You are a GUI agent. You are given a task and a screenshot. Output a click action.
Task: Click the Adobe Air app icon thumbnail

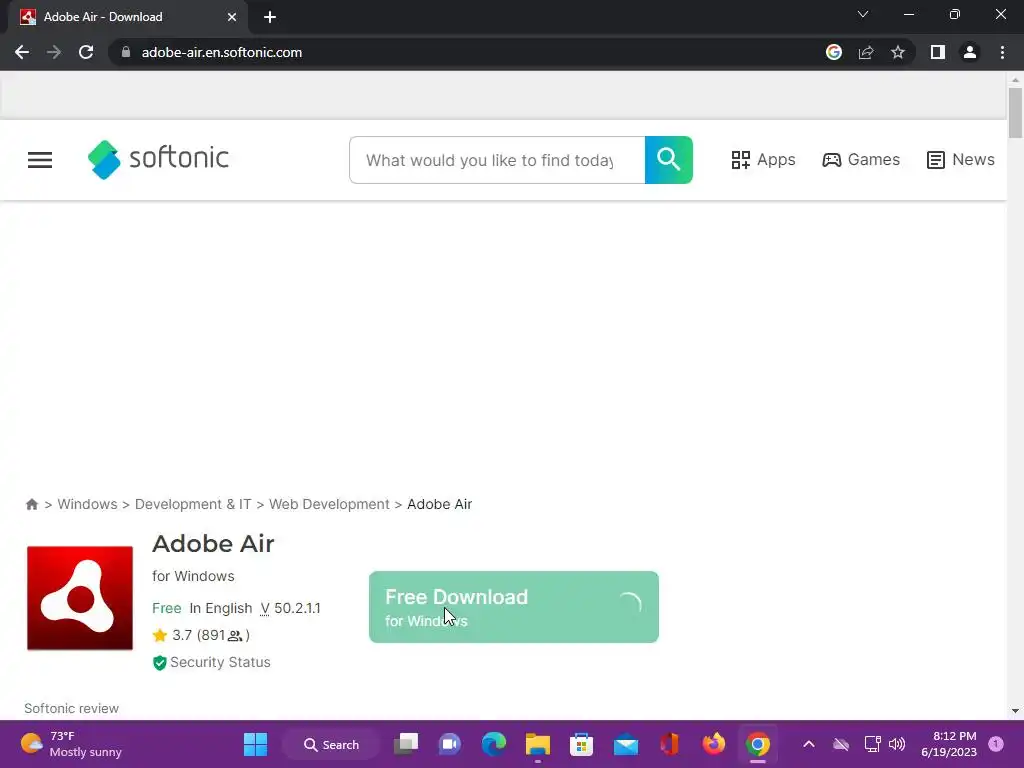click(80, 598)
